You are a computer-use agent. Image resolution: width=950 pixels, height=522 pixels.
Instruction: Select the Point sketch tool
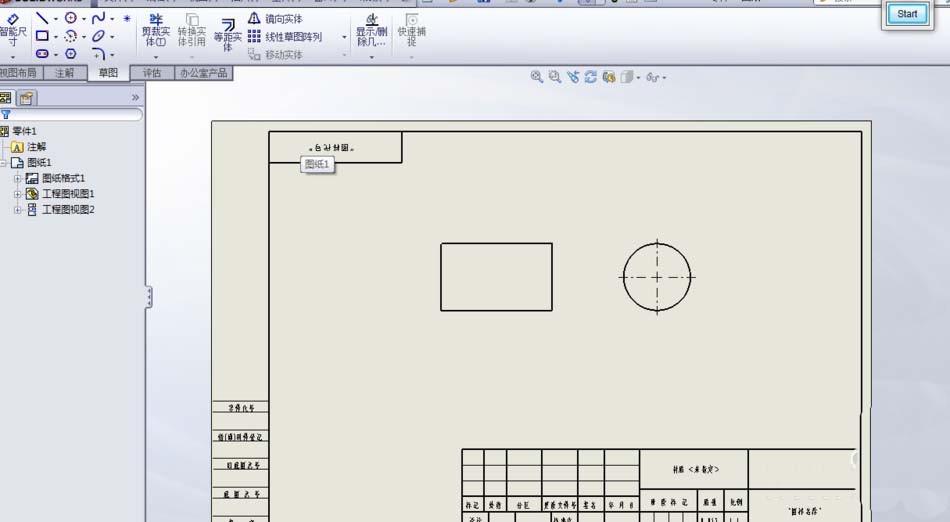(127, 19)
